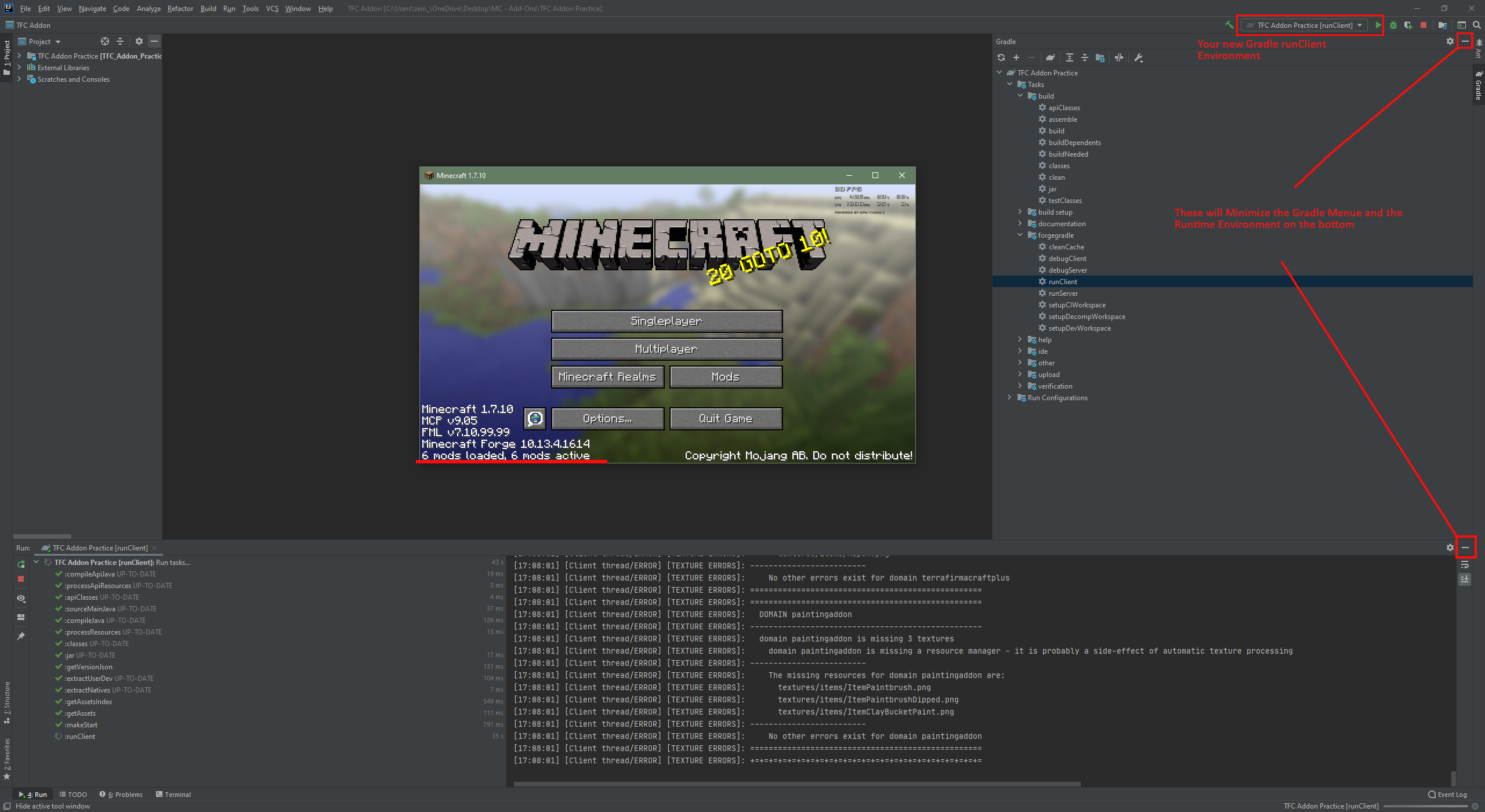
Task: Hide the Project pane
Action: click(154, 41)
